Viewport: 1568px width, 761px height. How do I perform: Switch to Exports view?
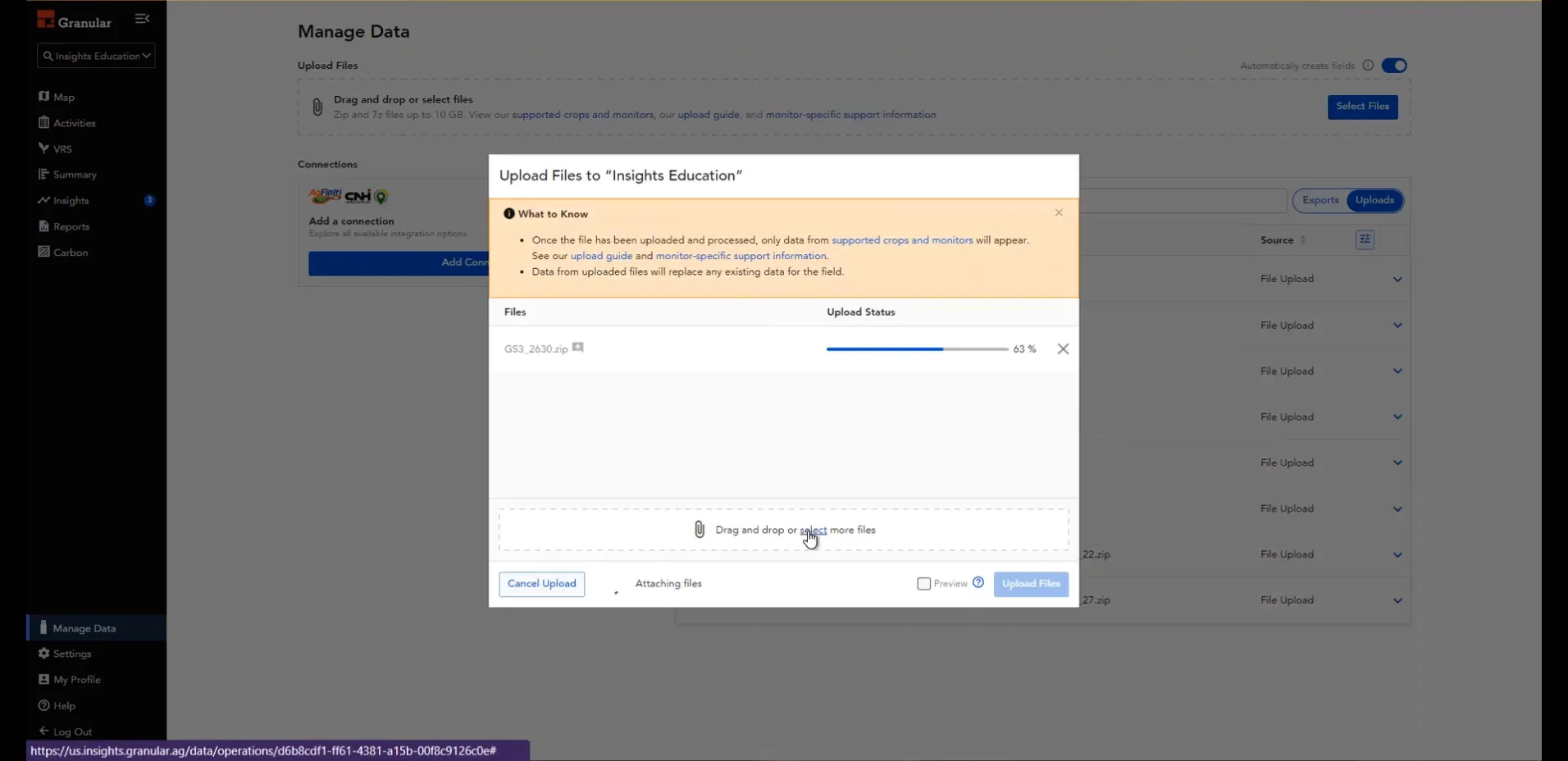click(1320, 200)
